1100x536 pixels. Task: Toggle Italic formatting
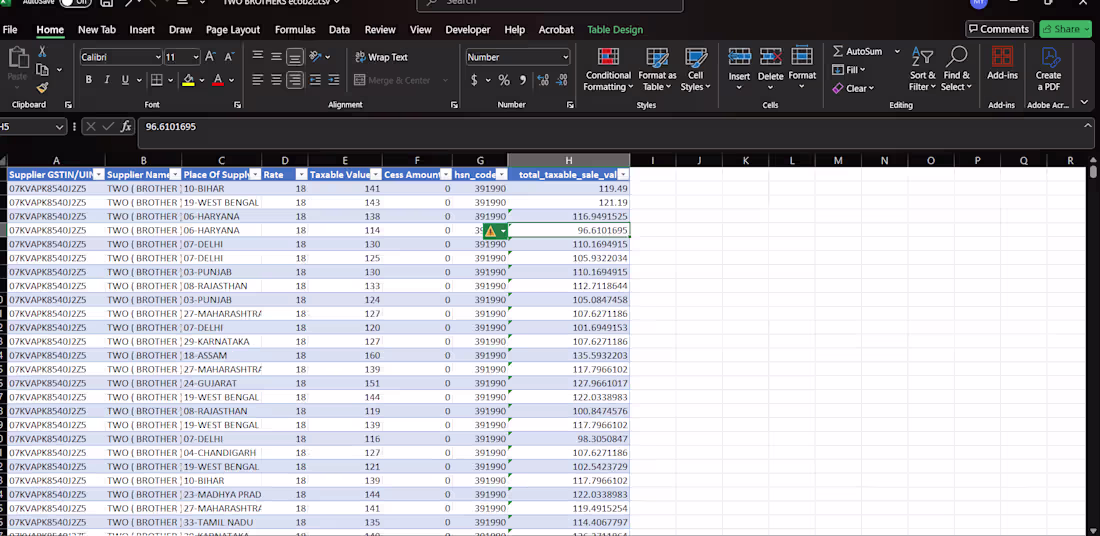pyautogui.click(x=107, y=80)
